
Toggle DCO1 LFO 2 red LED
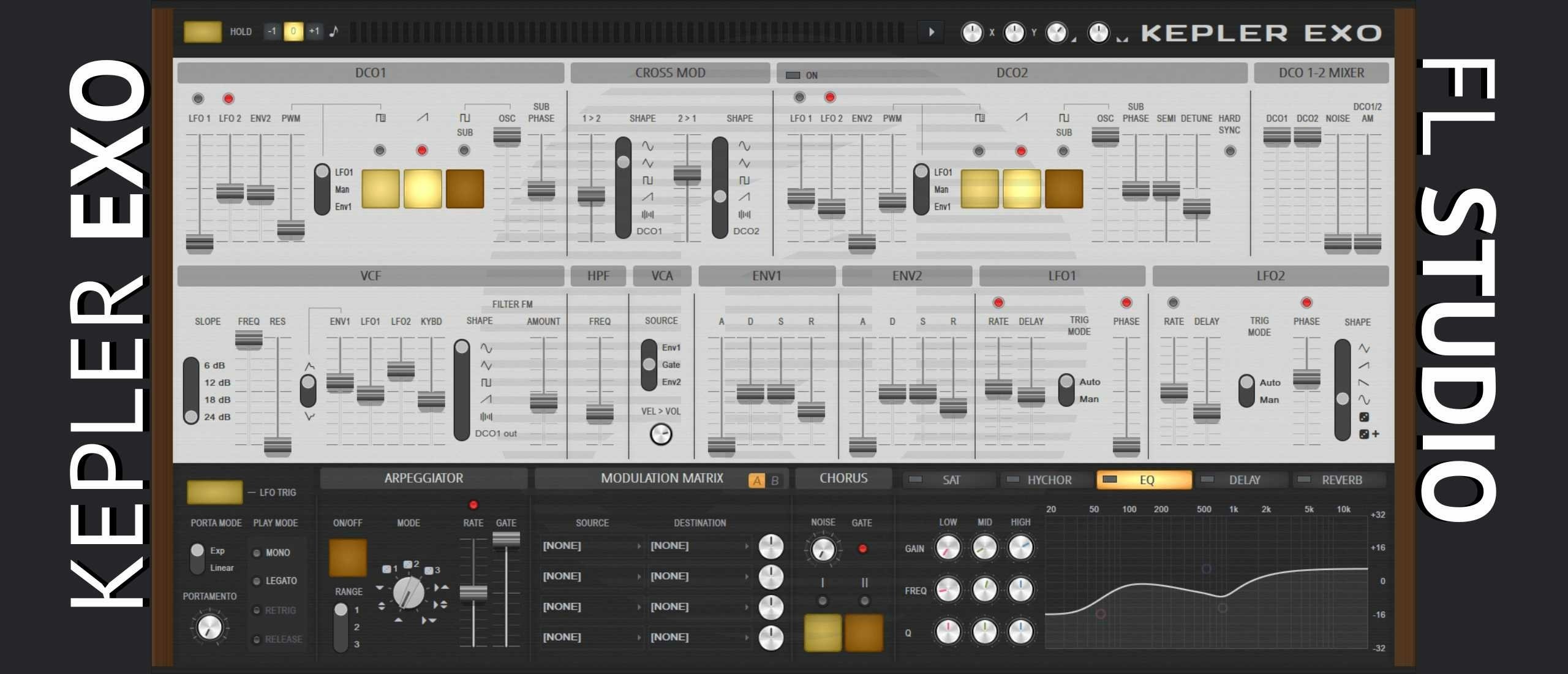point(228,99)
